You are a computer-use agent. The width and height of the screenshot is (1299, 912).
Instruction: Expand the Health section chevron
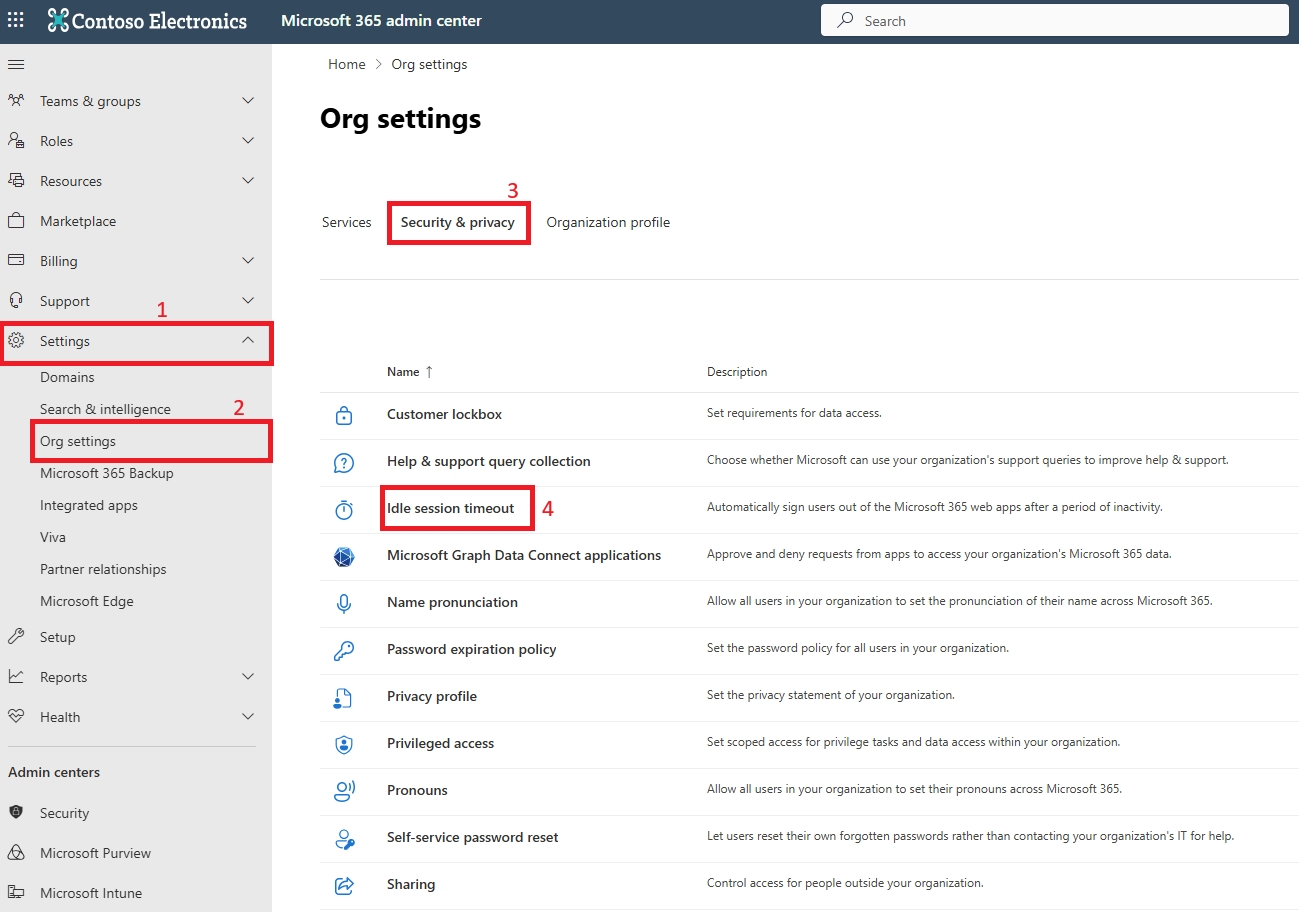(248, 717)
